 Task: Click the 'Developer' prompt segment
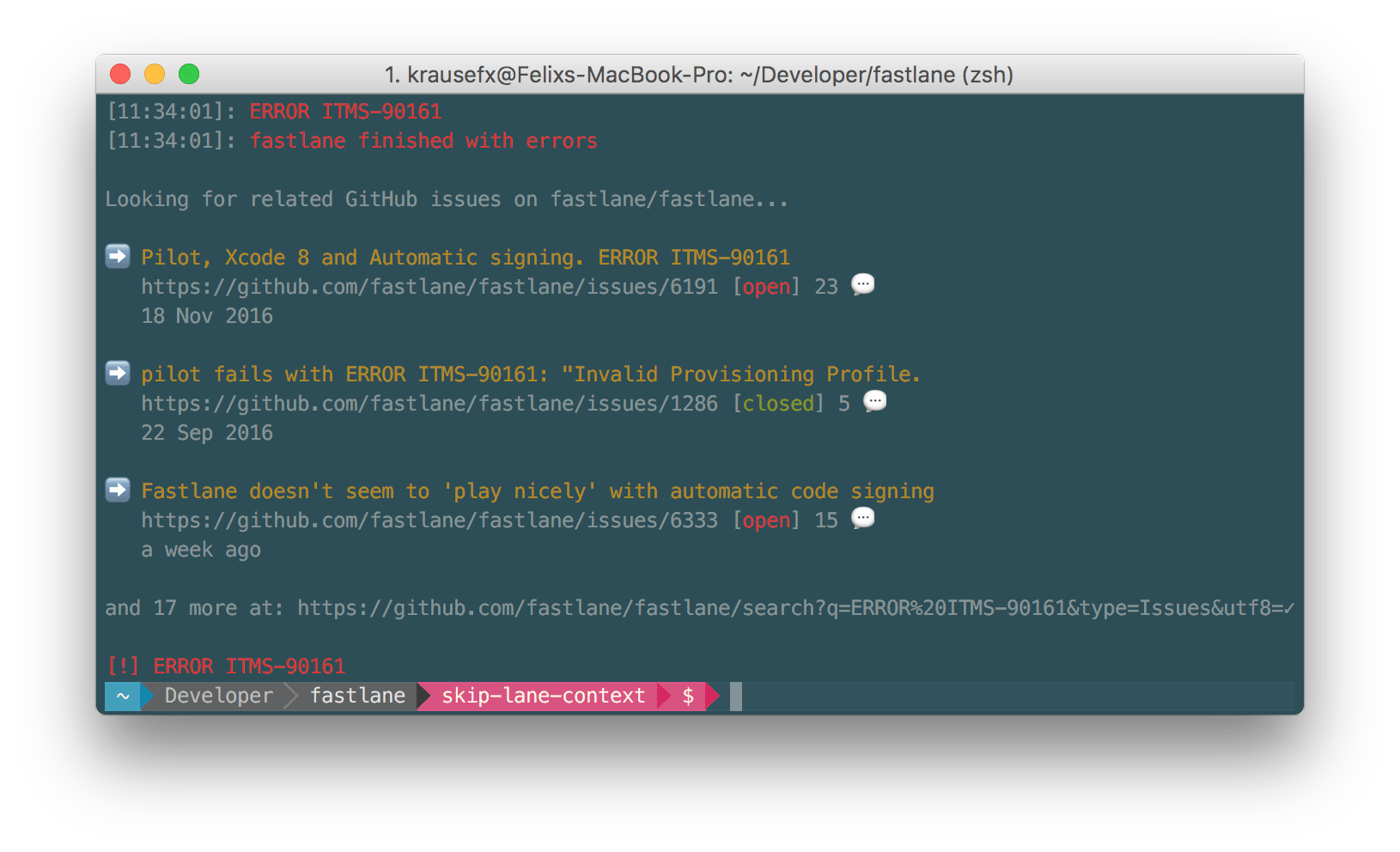tap(218, 696)
